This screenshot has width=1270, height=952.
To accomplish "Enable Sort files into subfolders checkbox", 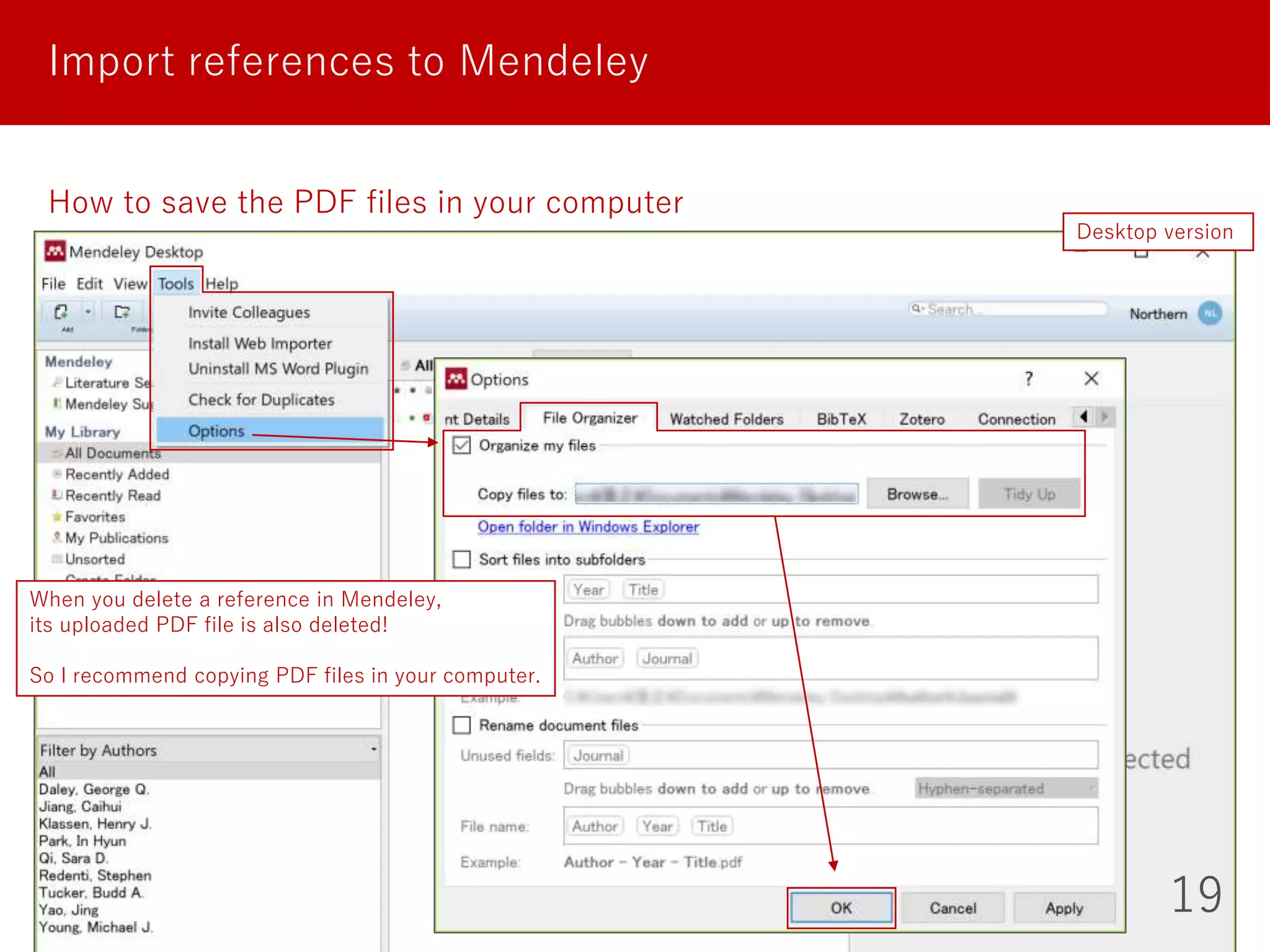I will (x=462, y=559).
